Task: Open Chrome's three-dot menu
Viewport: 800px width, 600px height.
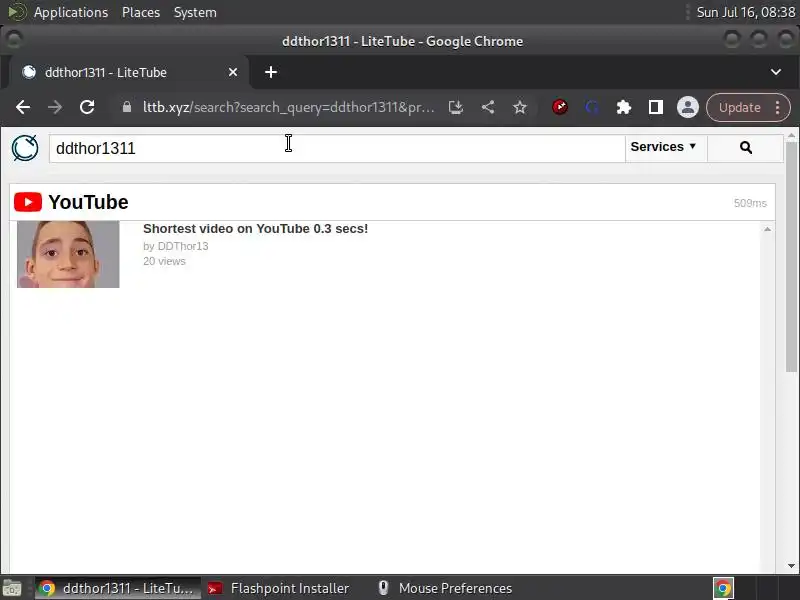Action: pyautogui.click(x=777, y=108)
